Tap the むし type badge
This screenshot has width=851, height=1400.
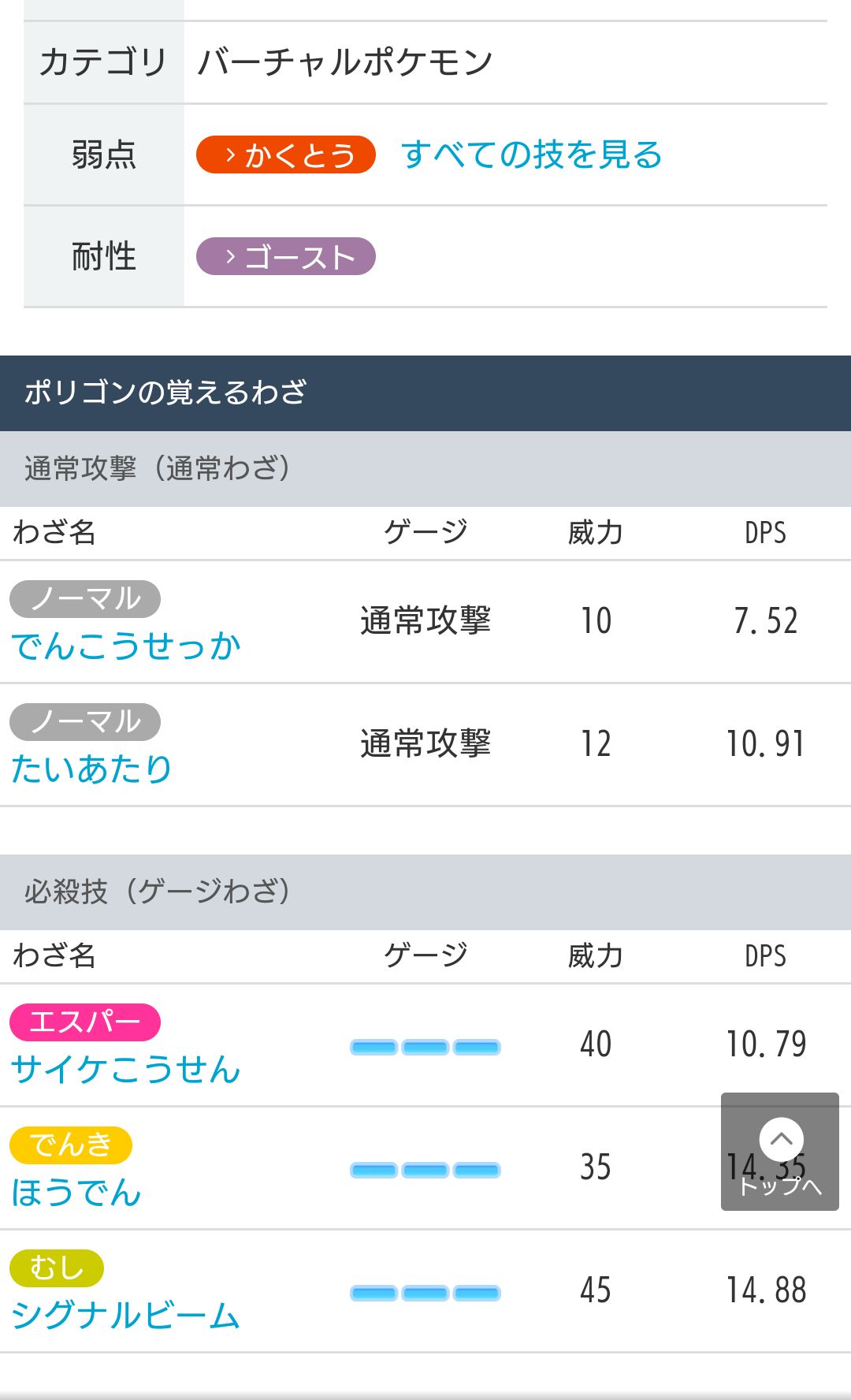coord(56,1268)
